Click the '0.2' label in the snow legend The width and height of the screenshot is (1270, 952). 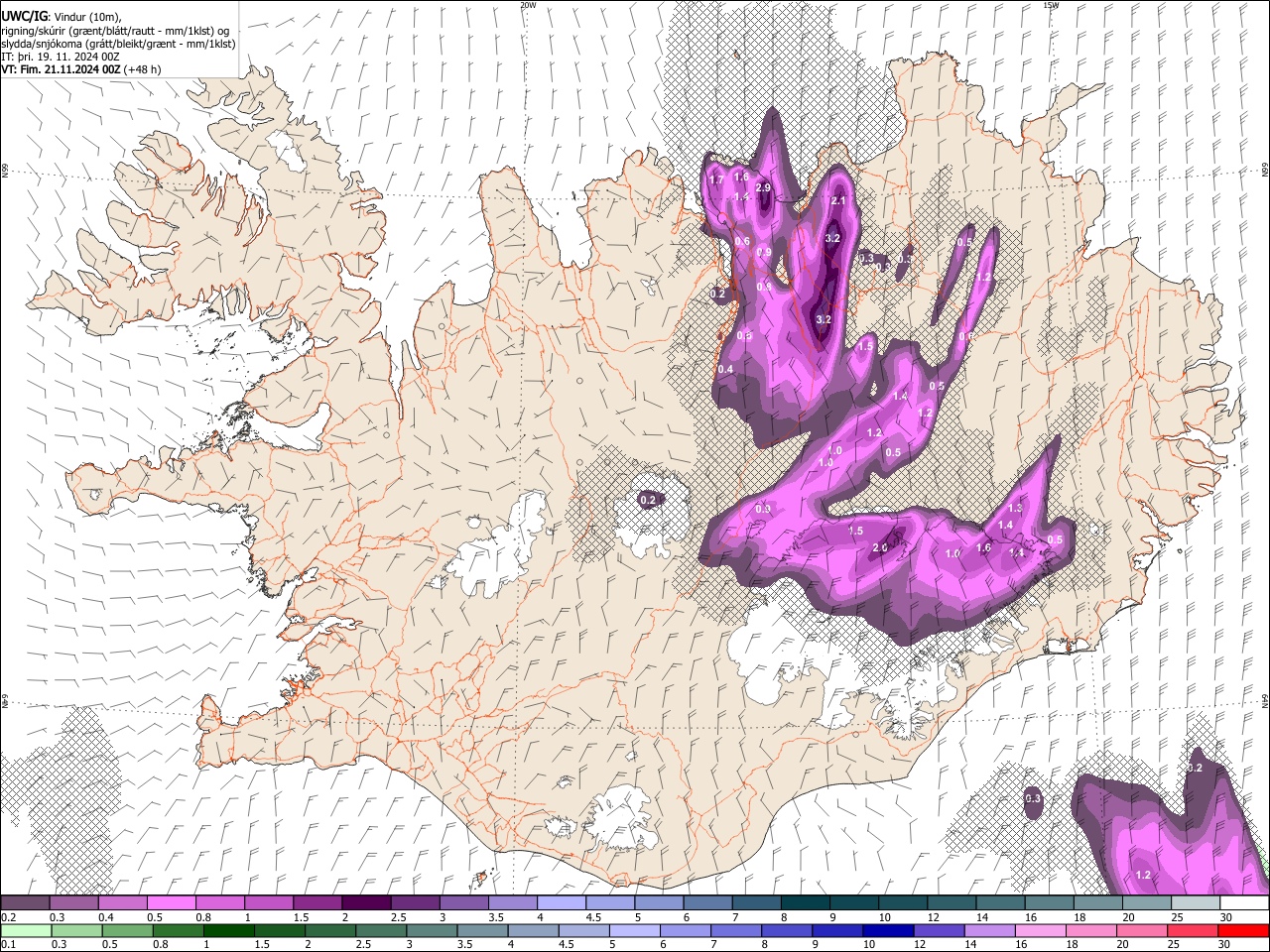[7, 917]
